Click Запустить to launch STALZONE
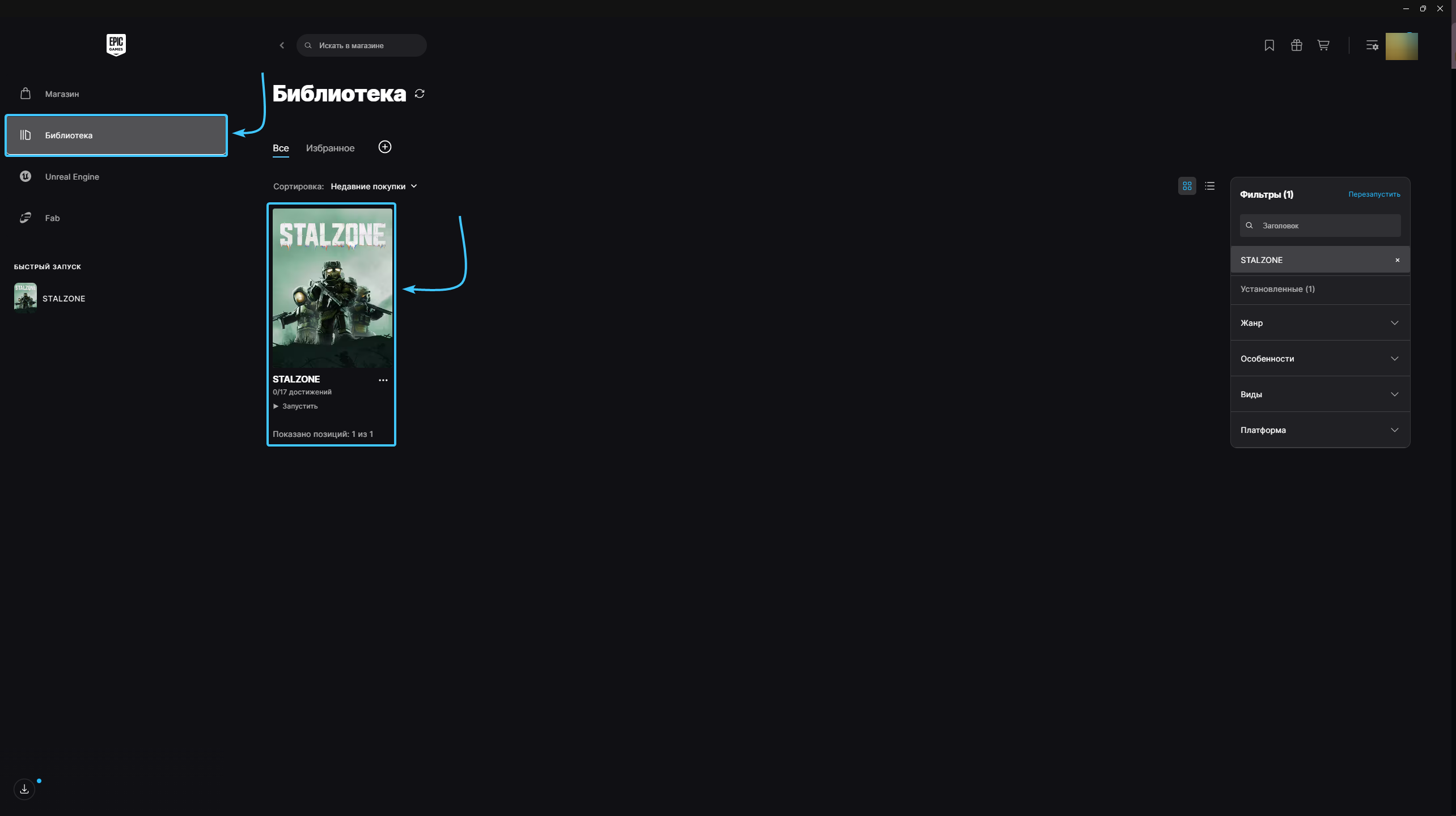This screenshot has height=816, width=1456. click(x=295, y=406)
